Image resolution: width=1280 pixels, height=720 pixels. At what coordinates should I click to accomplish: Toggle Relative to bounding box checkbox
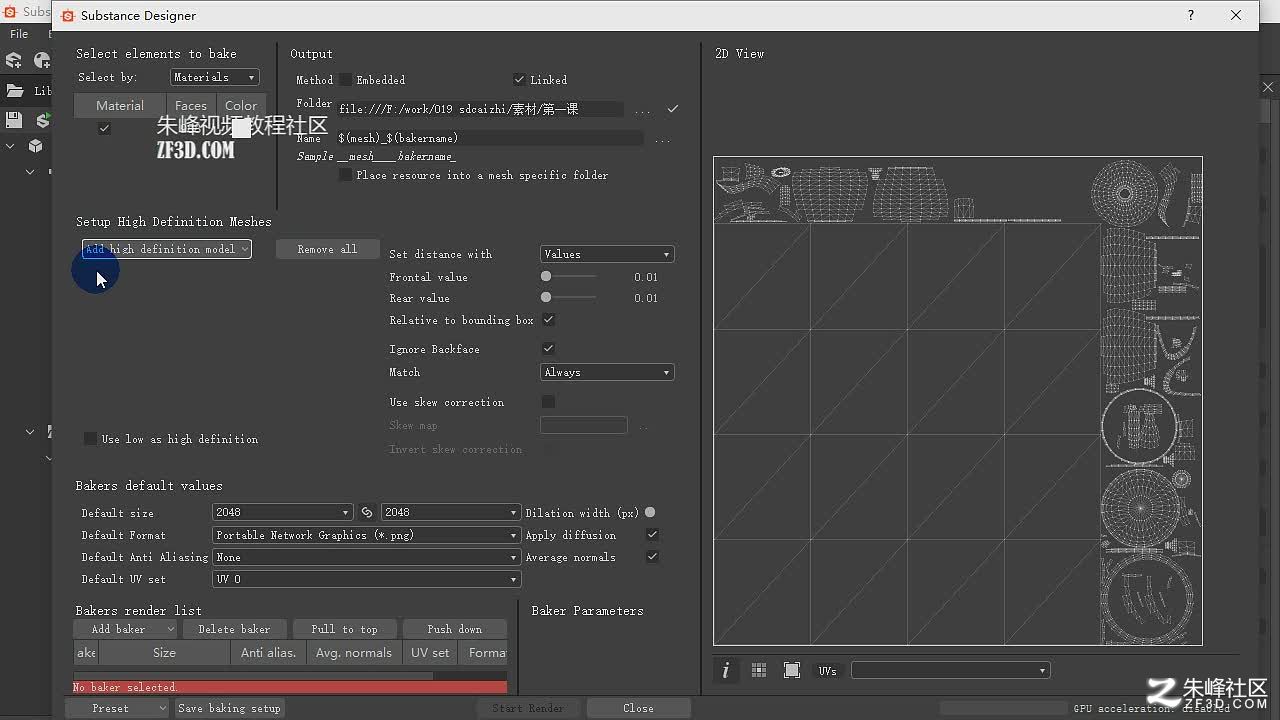pyautogui.click(x=548, y=320)
